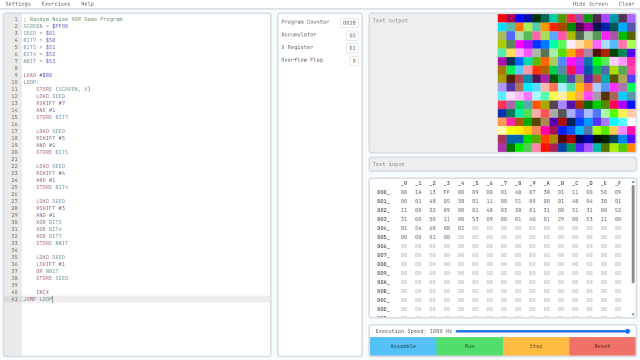The image size is (640, 360).
Task: Click the Reset button
Action: tap(602, 346)
